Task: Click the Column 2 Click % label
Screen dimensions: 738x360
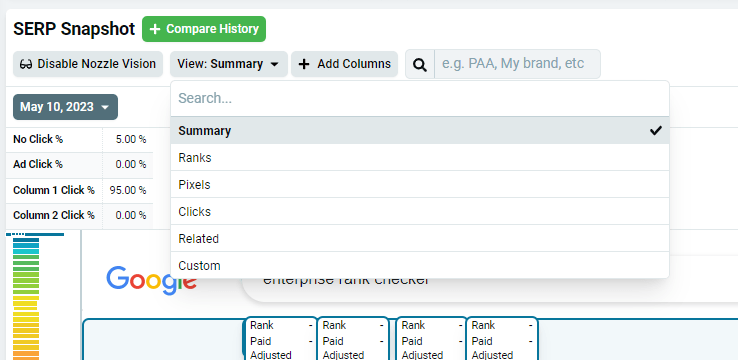Action: 54,216
